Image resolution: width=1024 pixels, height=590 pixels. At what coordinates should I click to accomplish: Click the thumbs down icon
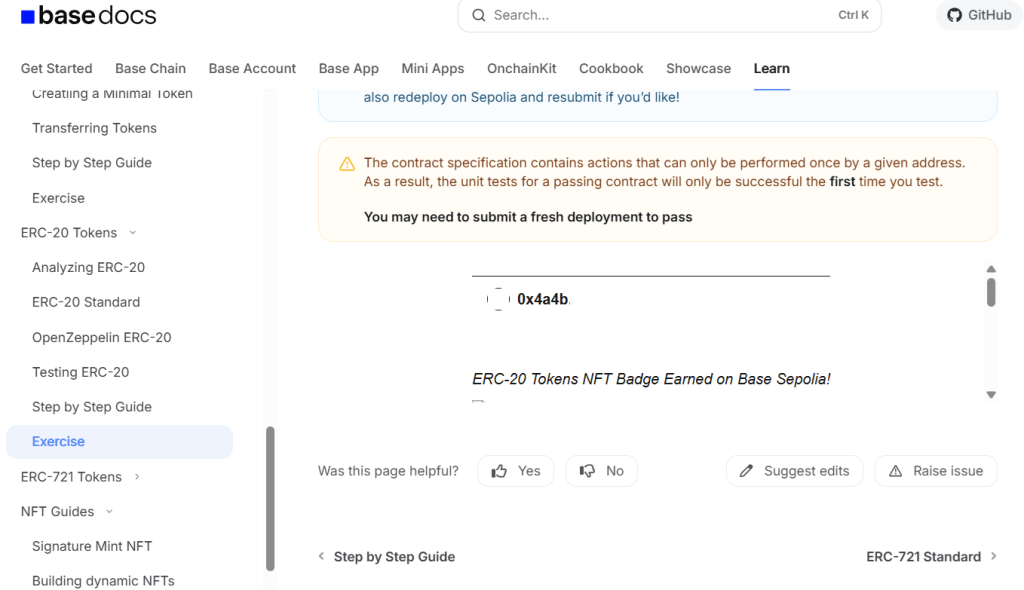click(587, 471)
